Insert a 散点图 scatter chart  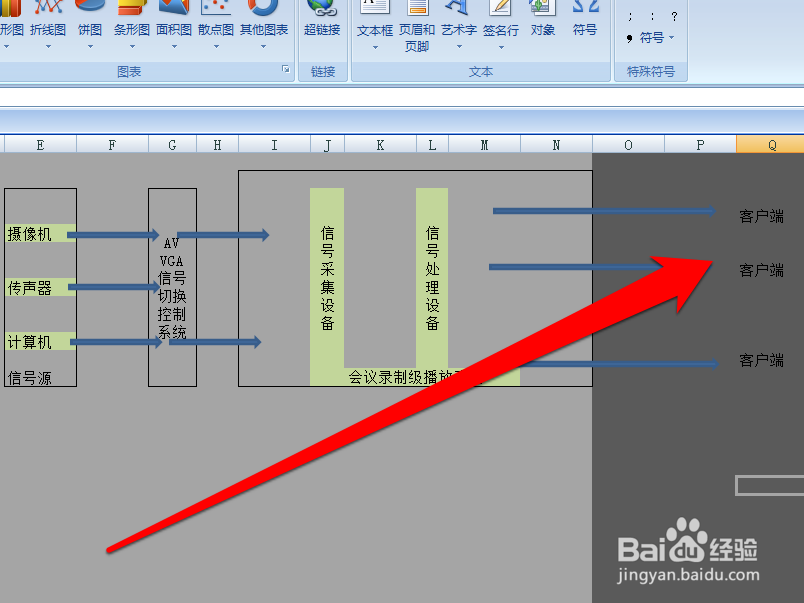point(216,23)
